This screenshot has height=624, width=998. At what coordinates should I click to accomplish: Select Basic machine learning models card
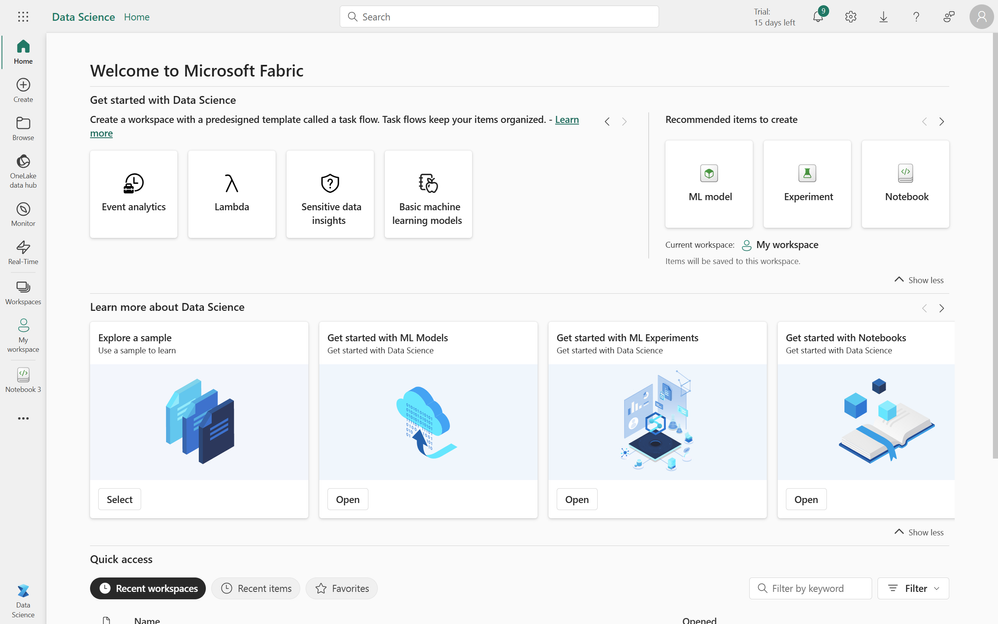(x=428, y=194)
